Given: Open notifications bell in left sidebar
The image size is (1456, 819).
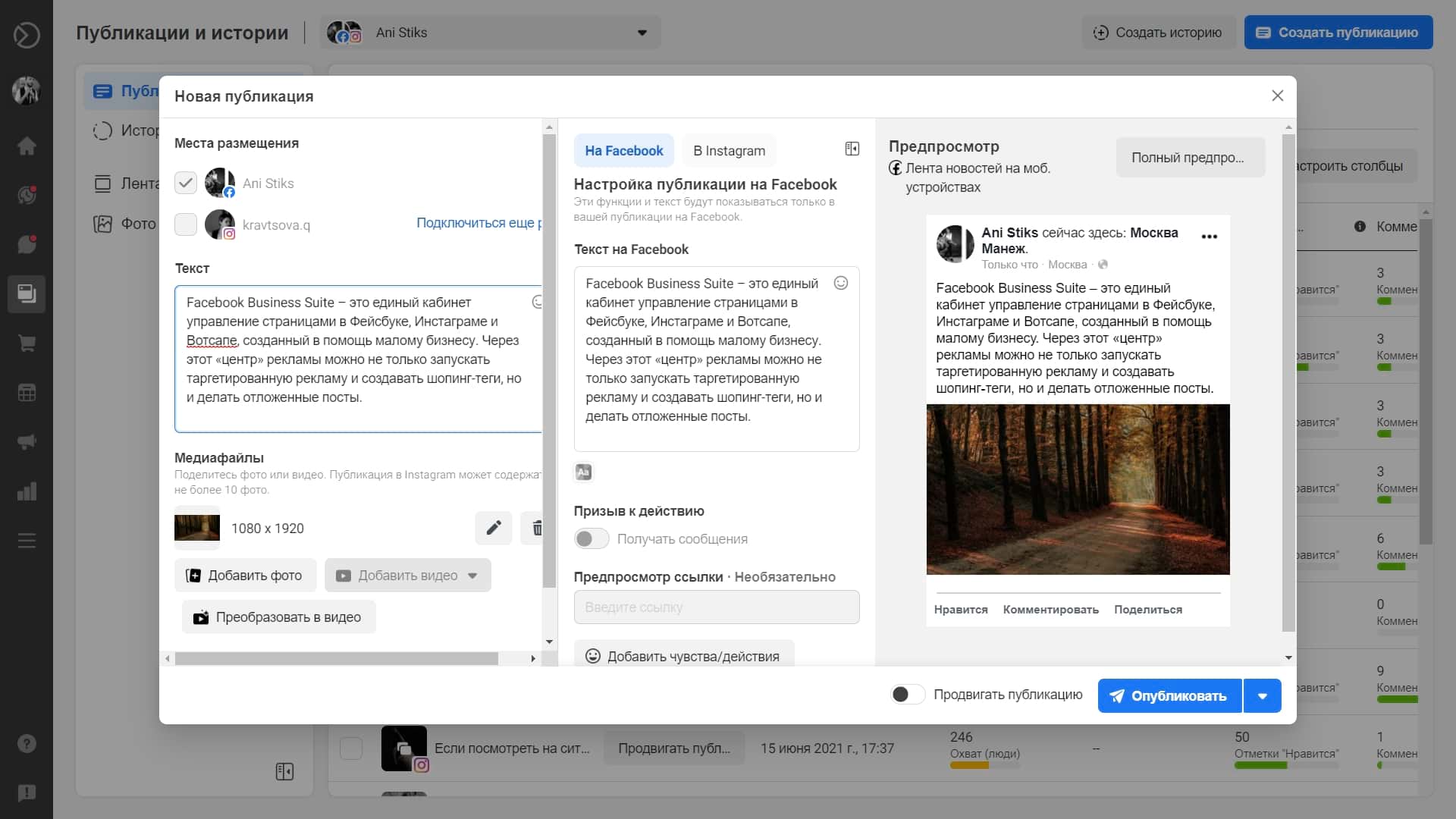Looking at the screenshot, I should (x=27, y=195).
